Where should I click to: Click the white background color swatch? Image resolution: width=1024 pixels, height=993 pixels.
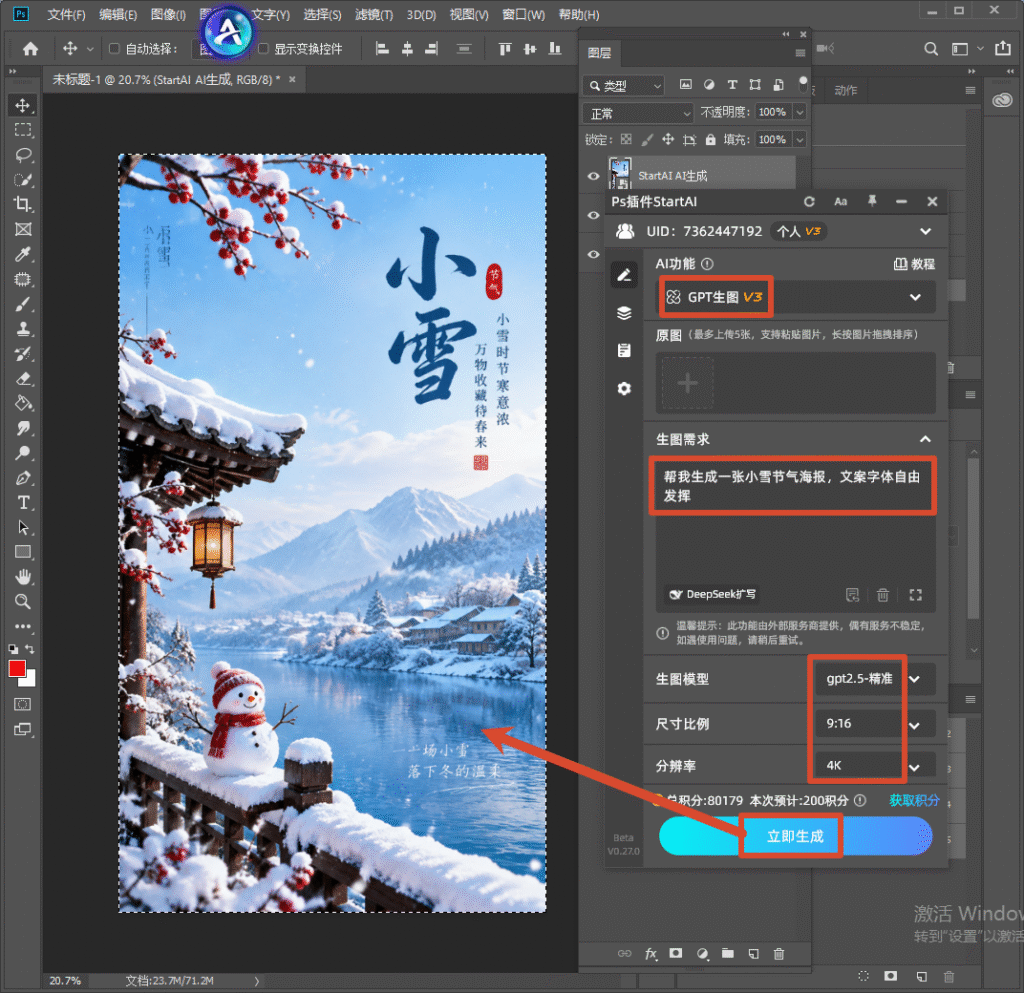click(x=29, y=680)
